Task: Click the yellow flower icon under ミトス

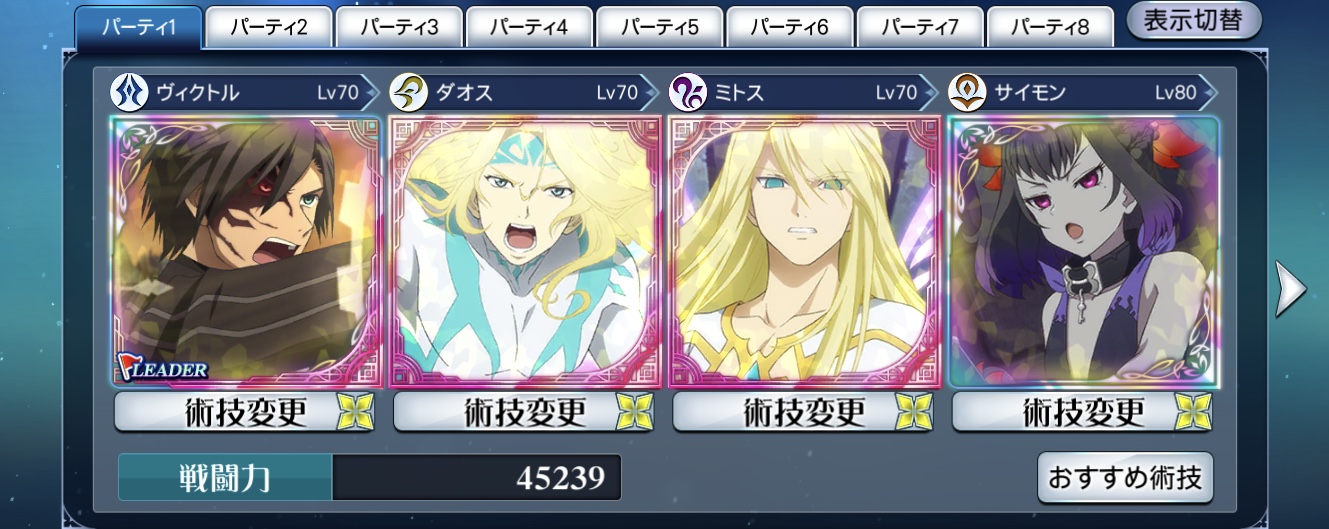Action: pyautogui.click(x=914, y=412)
